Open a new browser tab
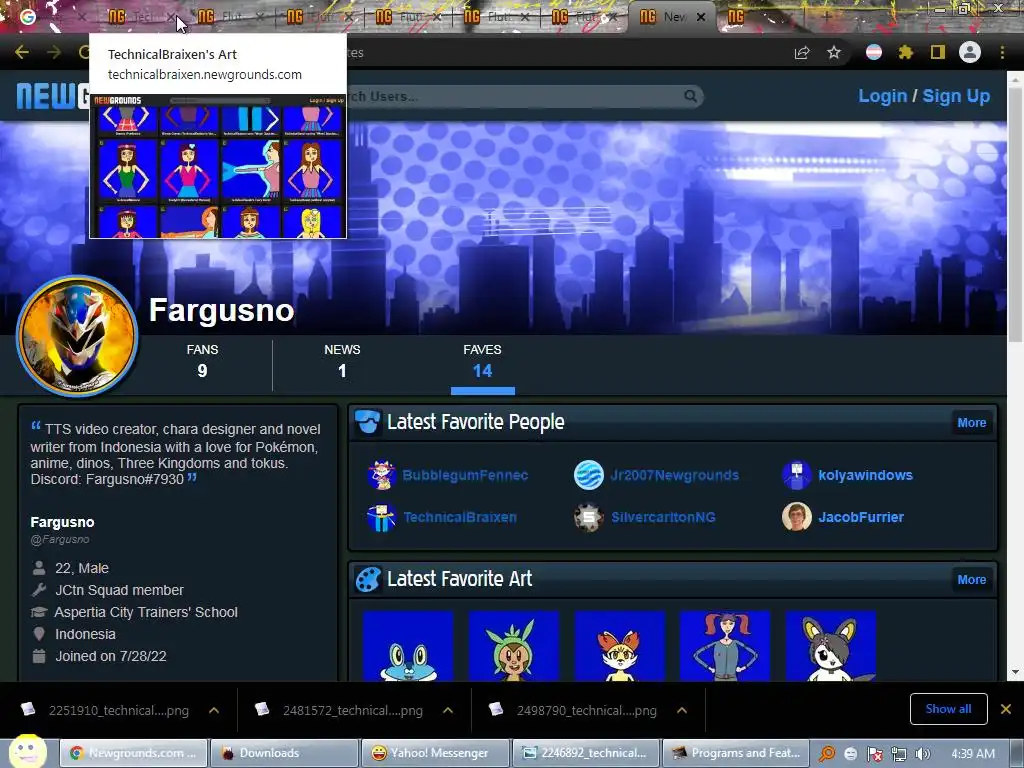 [826, 17]
